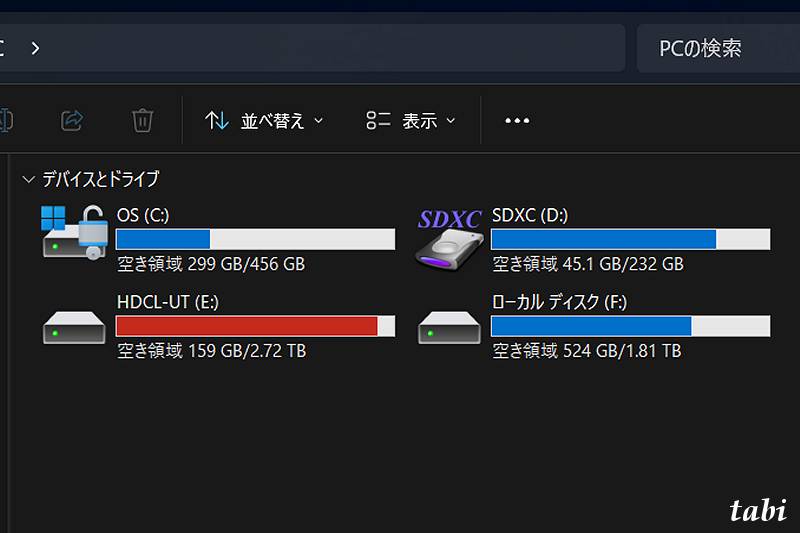Viewport: 800px width, 533px height.
Task: Open the three-dot more options menu
Action: pos(517,121)
